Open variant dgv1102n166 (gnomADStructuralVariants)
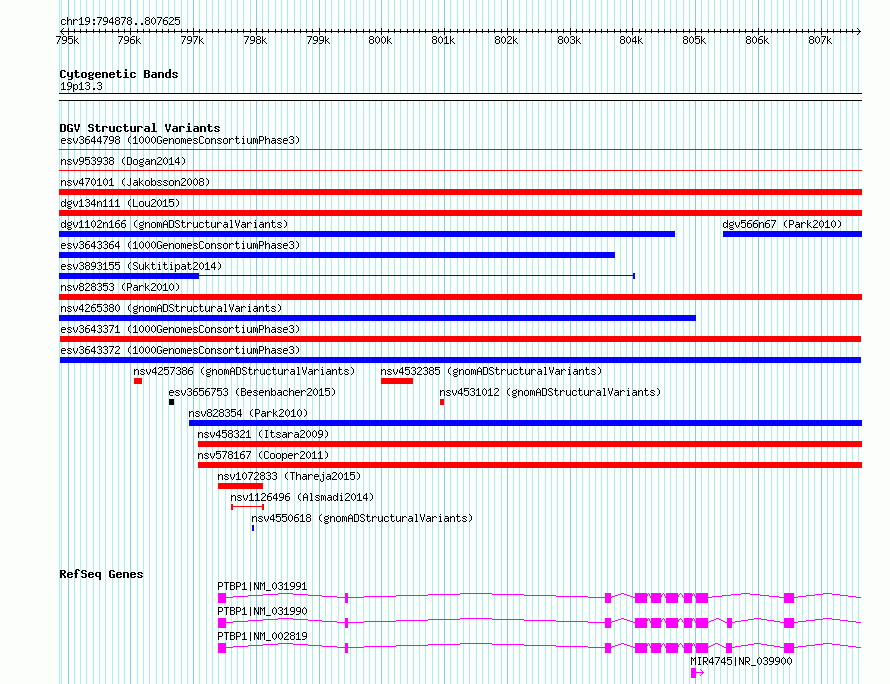Viewport: 890px width, 684px height. click(174, 224)
